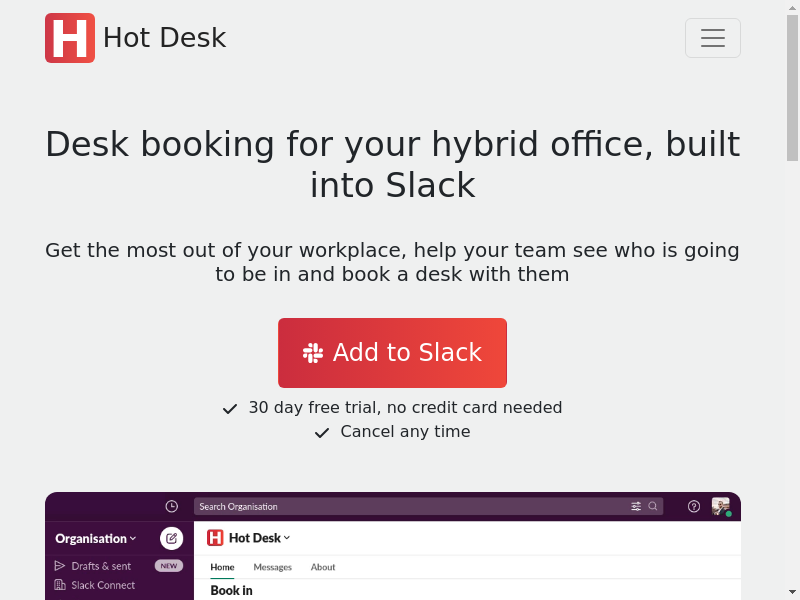
Task: Open the hamburger navigation menu
Action: click(712, 38)
